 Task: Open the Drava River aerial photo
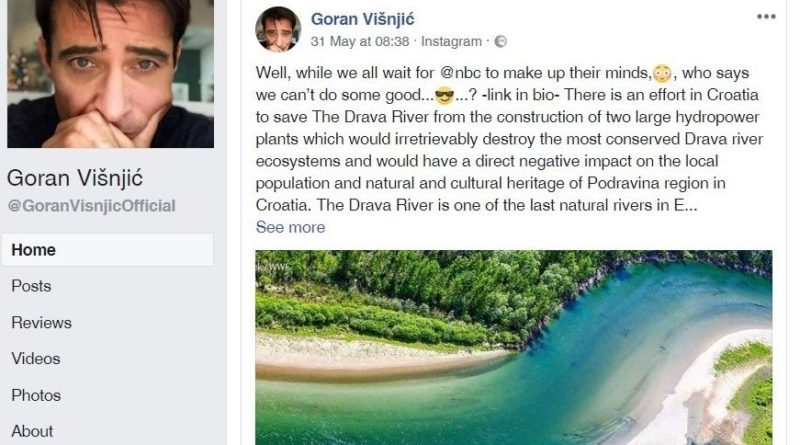514,348
